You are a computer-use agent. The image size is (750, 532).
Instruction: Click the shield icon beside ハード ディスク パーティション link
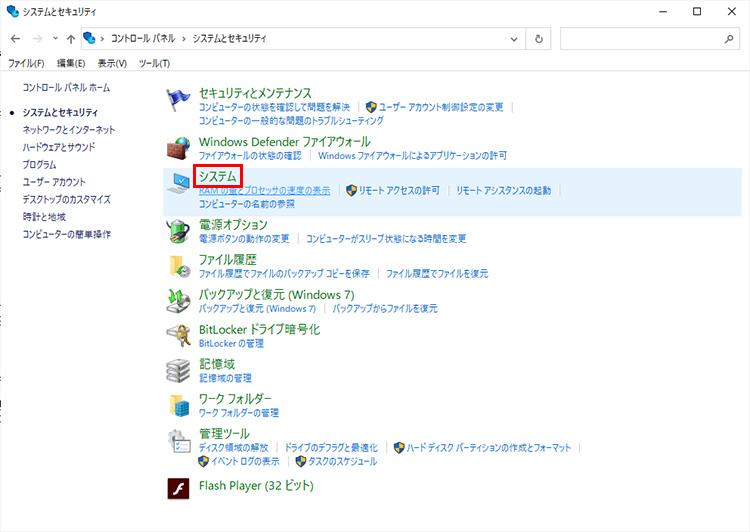[x=399, y=447]
